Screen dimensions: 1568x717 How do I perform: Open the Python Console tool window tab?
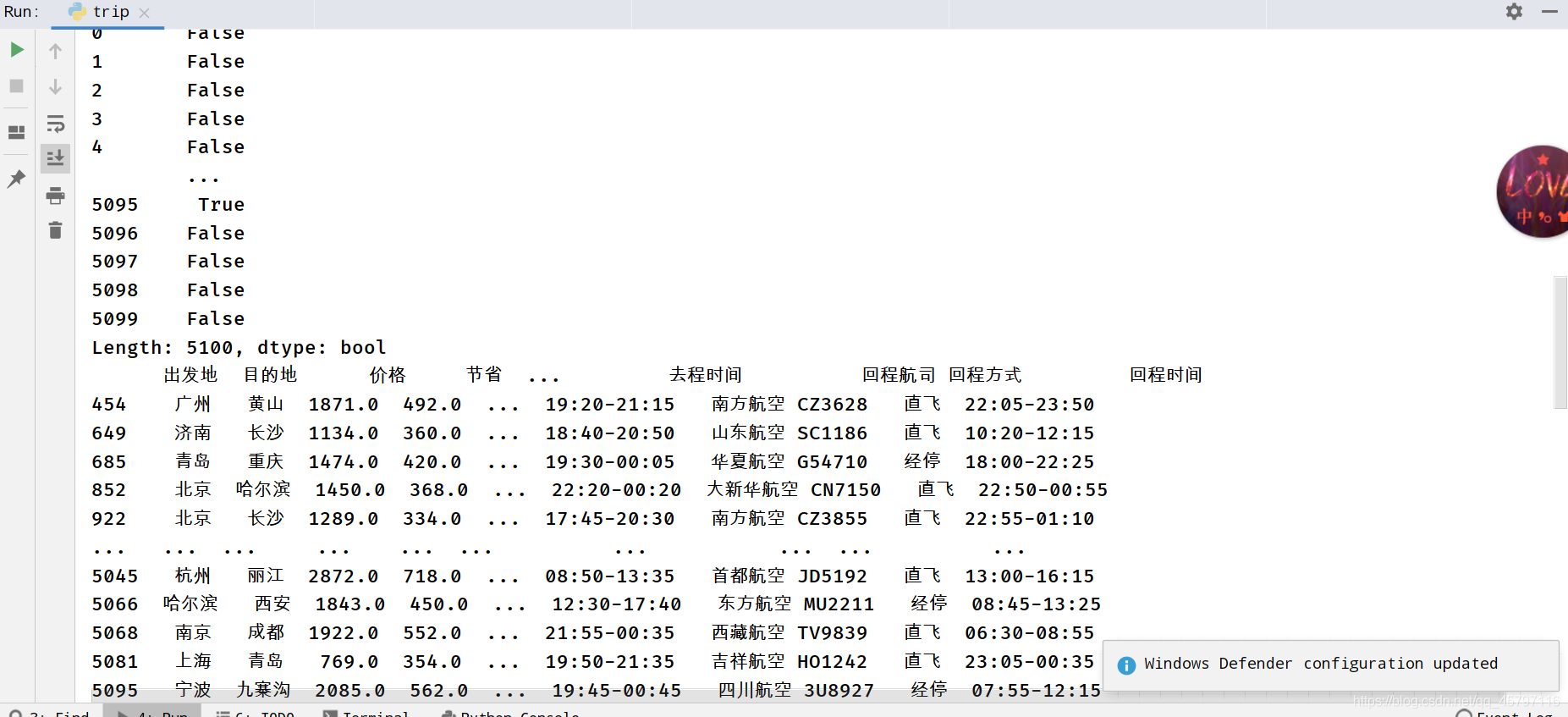tap(510, 712)
